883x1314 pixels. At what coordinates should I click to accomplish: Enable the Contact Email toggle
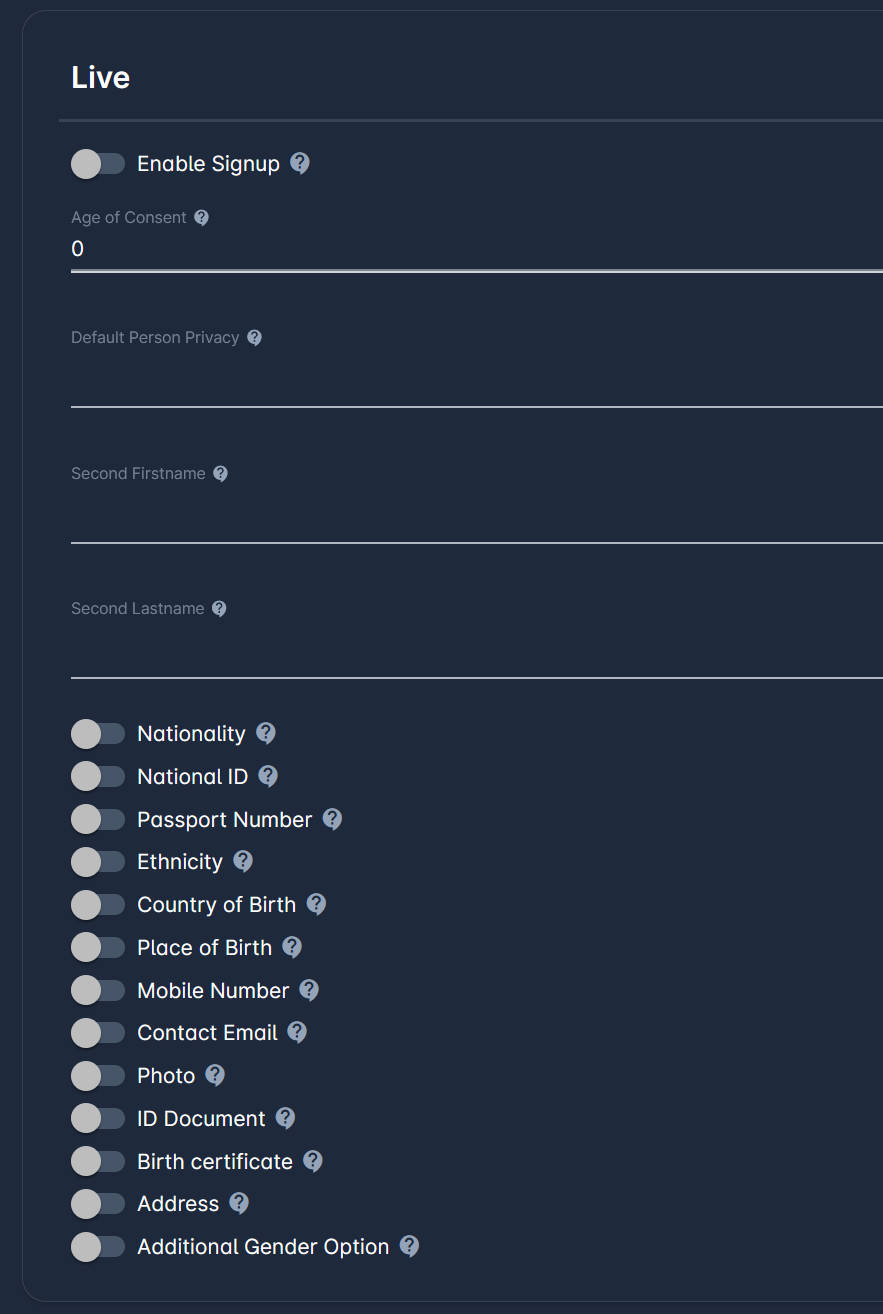click(97, 1033)
